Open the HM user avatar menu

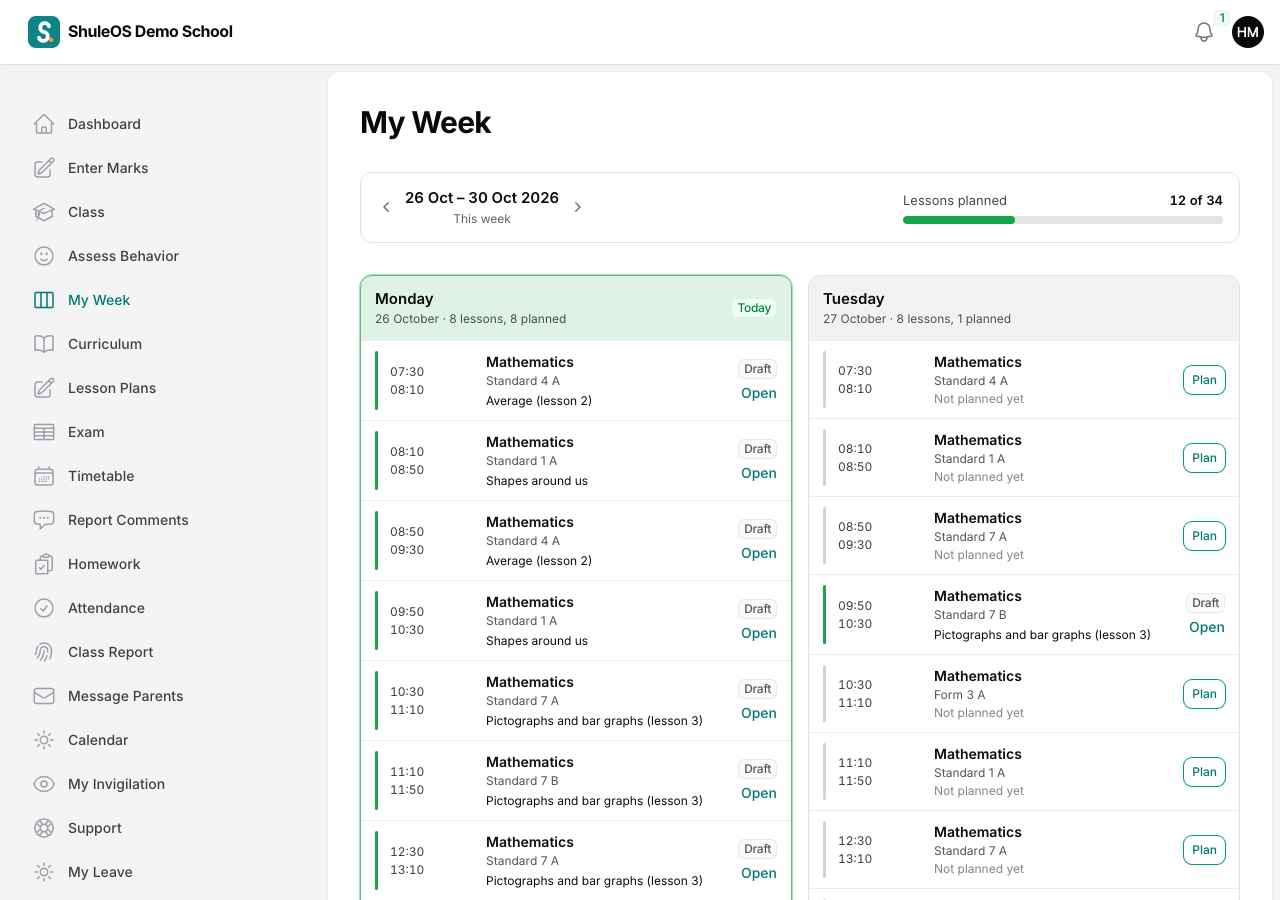tap(1248, 32)
